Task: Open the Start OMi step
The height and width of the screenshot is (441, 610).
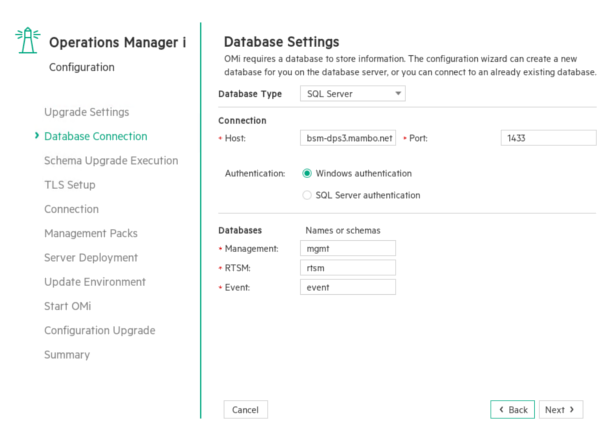Action: coord(67,306)
